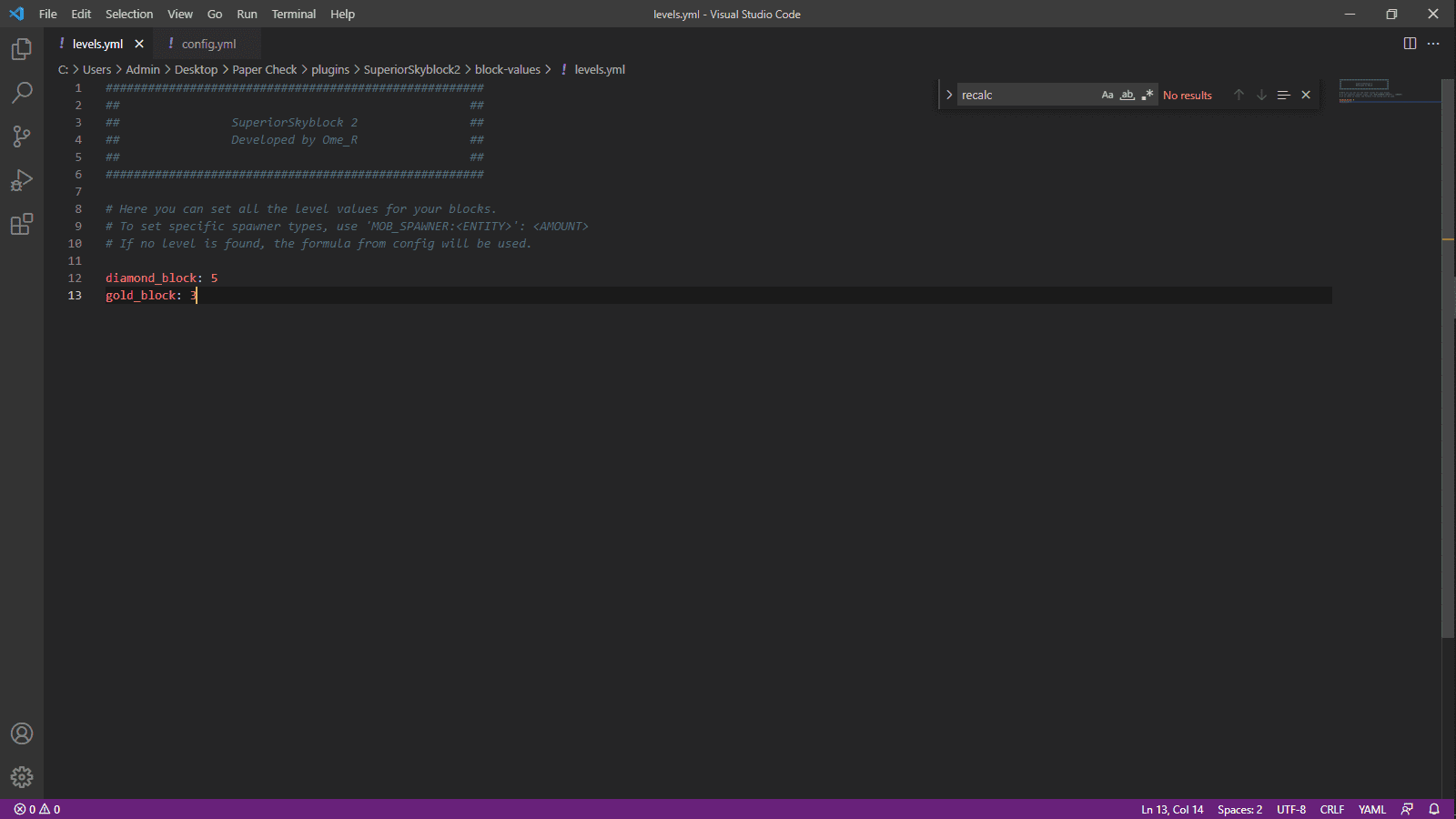Click the CRLF end-of-line sequence button
1456x819 pixels.
click(1331, 809)
